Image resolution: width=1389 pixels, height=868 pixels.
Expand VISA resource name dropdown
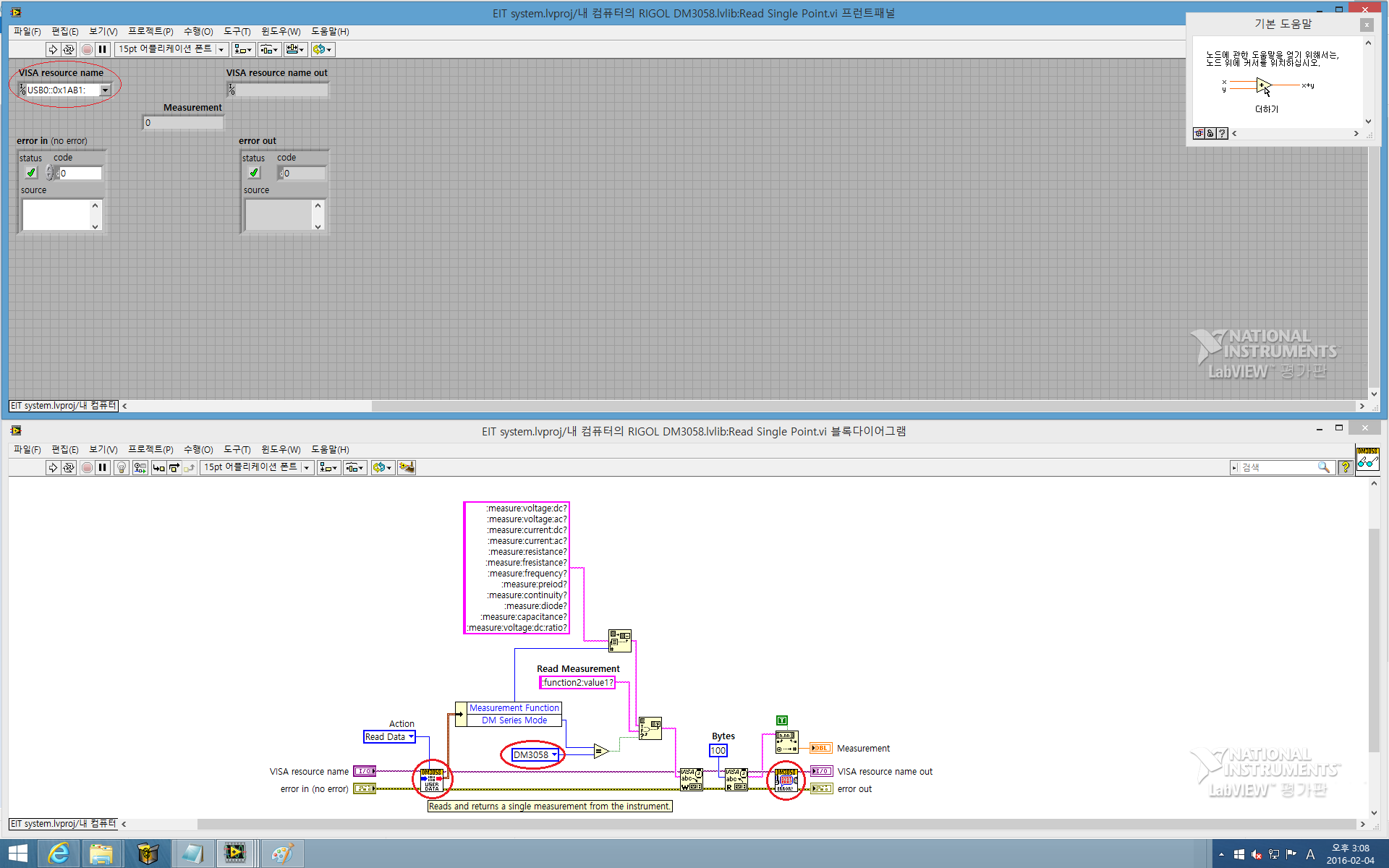[106, 90]
